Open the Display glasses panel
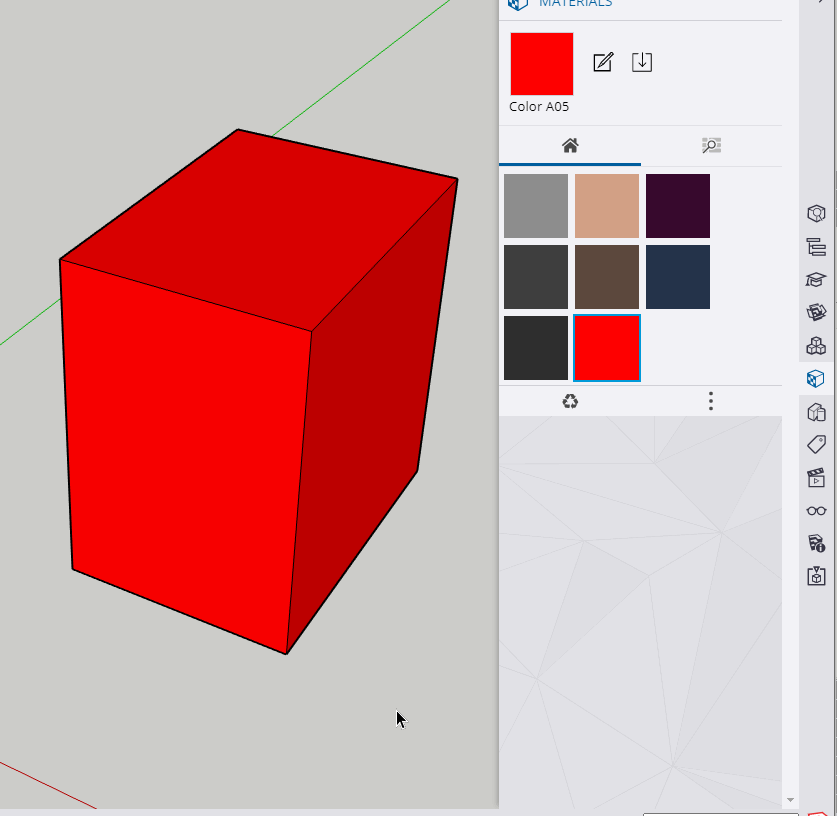The width and height of the screenshot is (837, 816). [x=816, y=511]
